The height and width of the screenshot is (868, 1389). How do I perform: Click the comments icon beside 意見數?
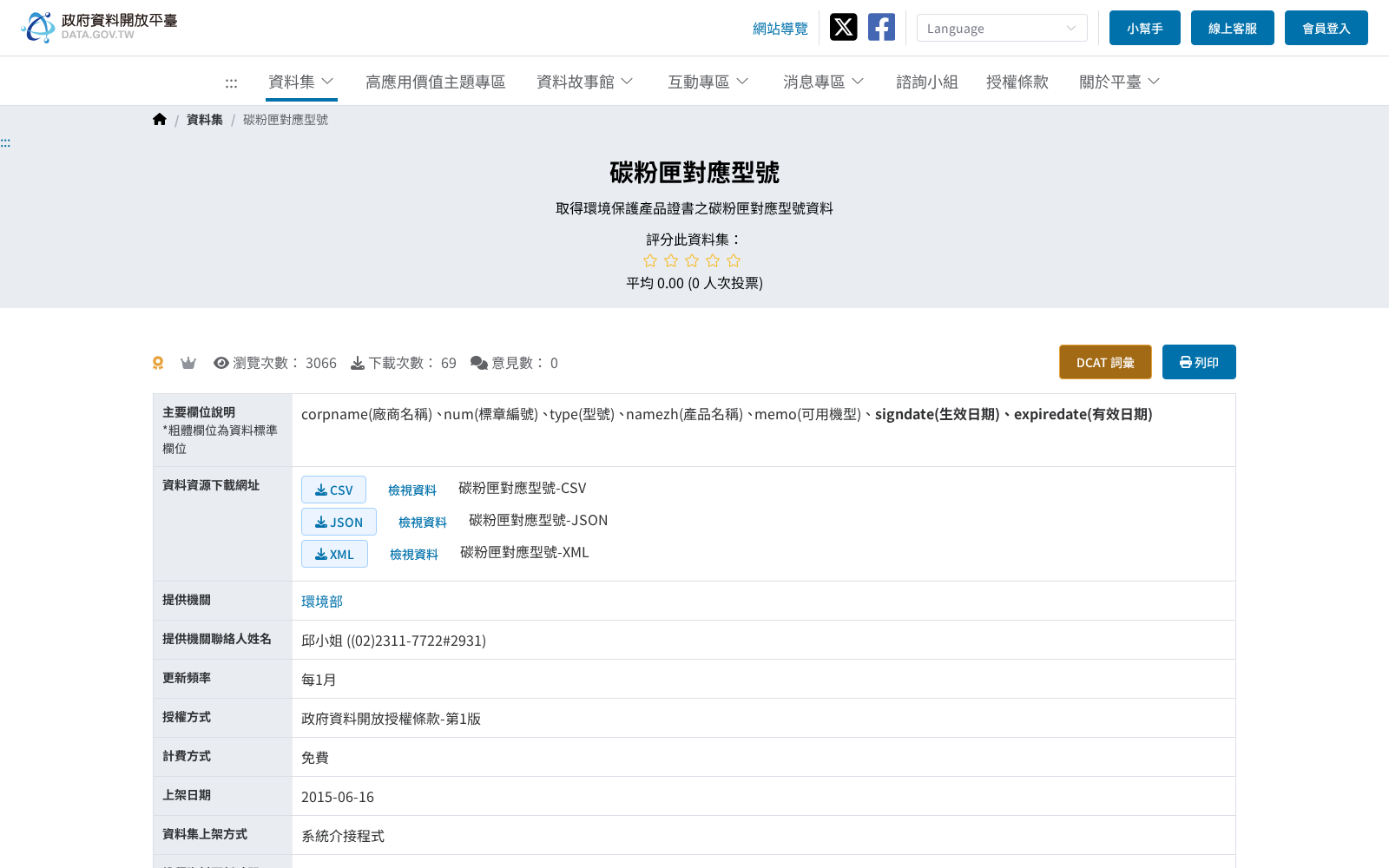point(479,363)
